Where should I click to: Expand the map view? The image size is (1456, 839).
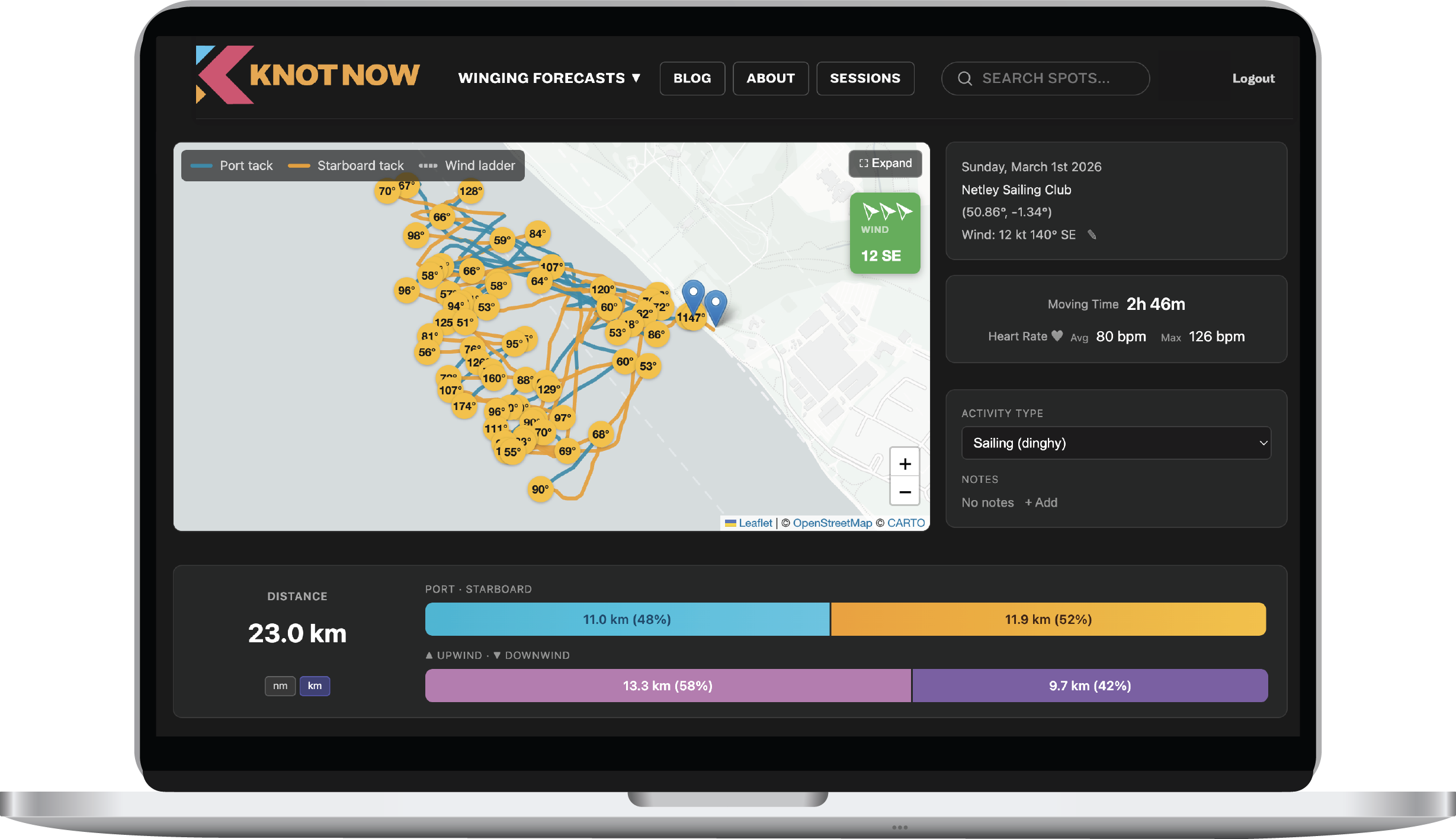(x=885, y=163)
